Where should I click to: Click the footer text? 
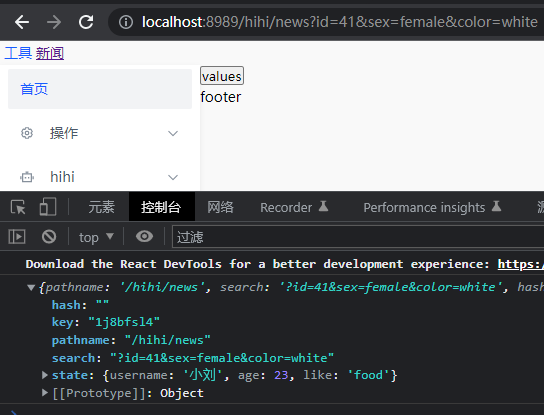[x=221, y=97]
